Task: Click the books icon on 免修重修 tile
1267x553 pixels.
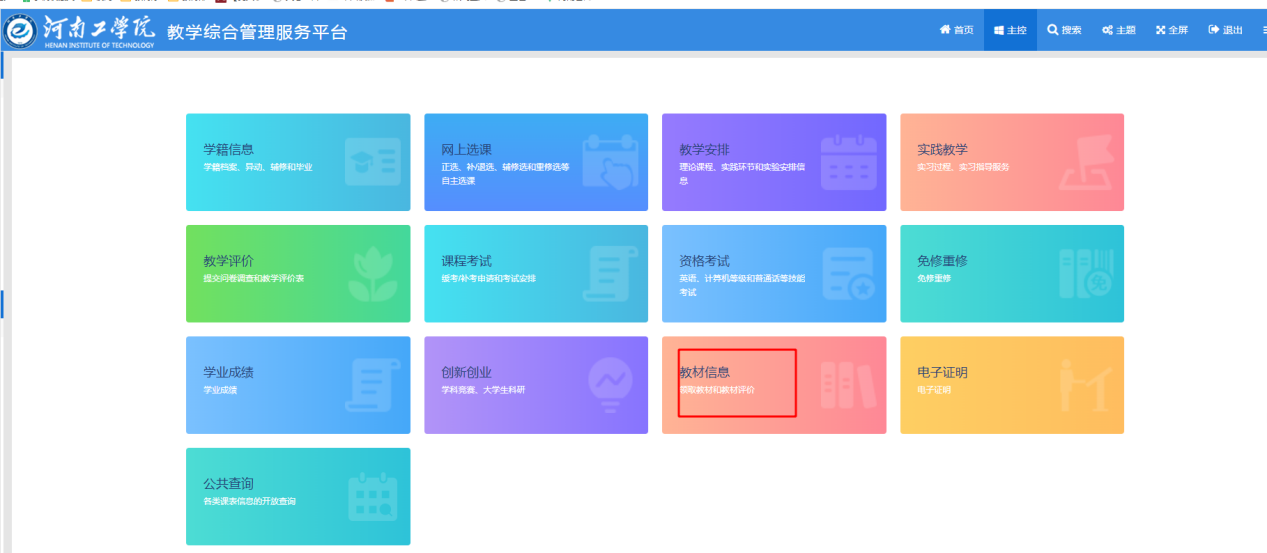Action: coord(1086,274)
